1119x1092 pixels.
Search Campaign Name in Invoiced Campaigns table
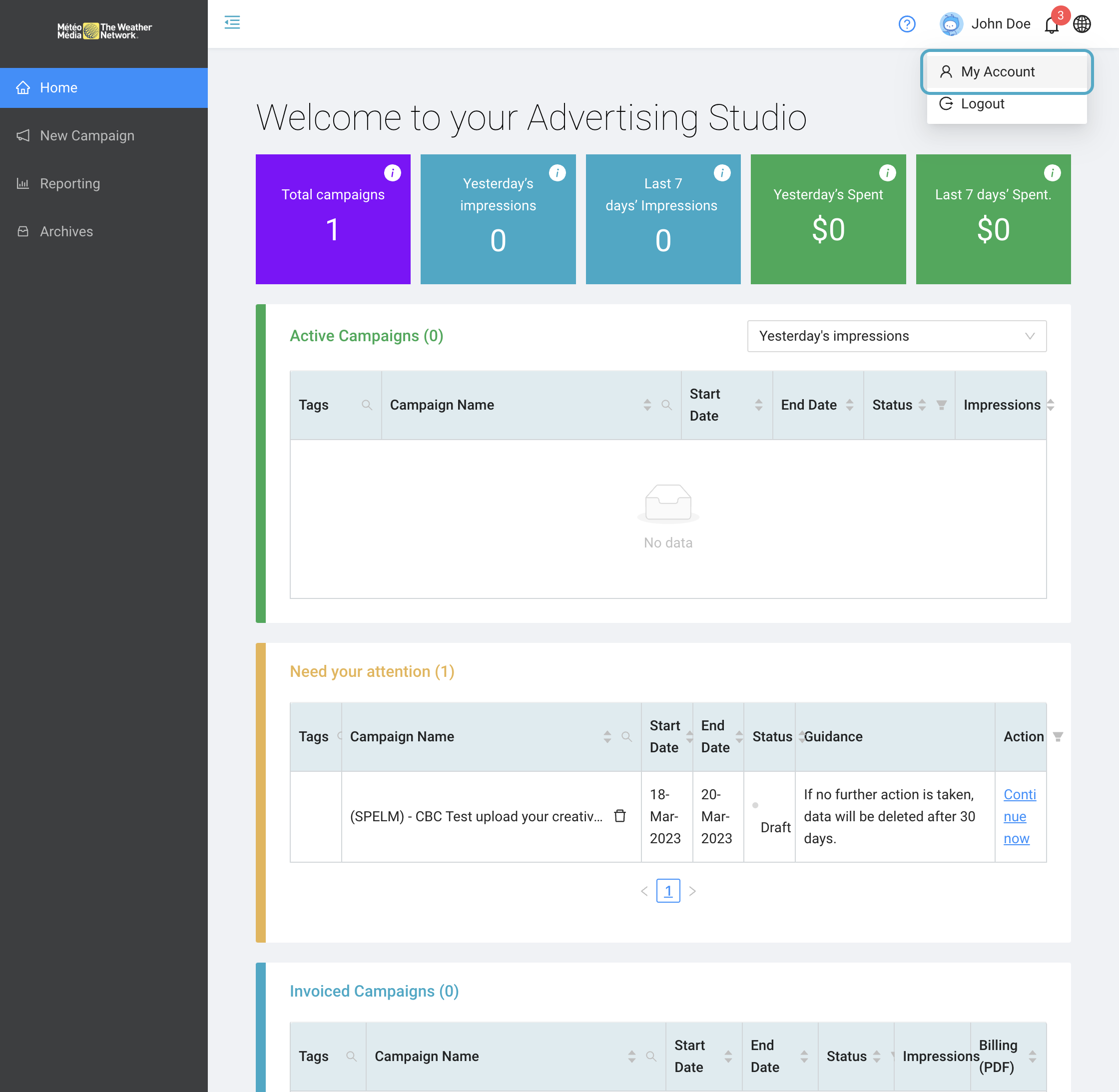(651, 1056)
